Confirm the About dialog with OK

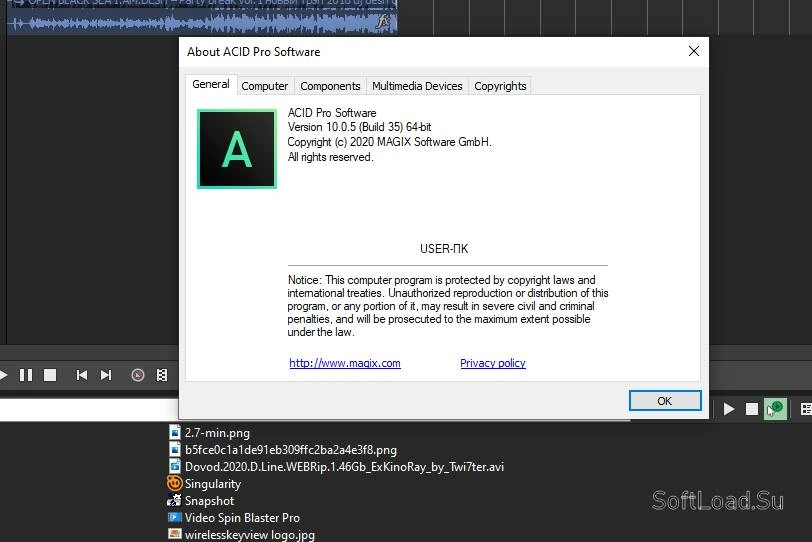tap(665, 401)
